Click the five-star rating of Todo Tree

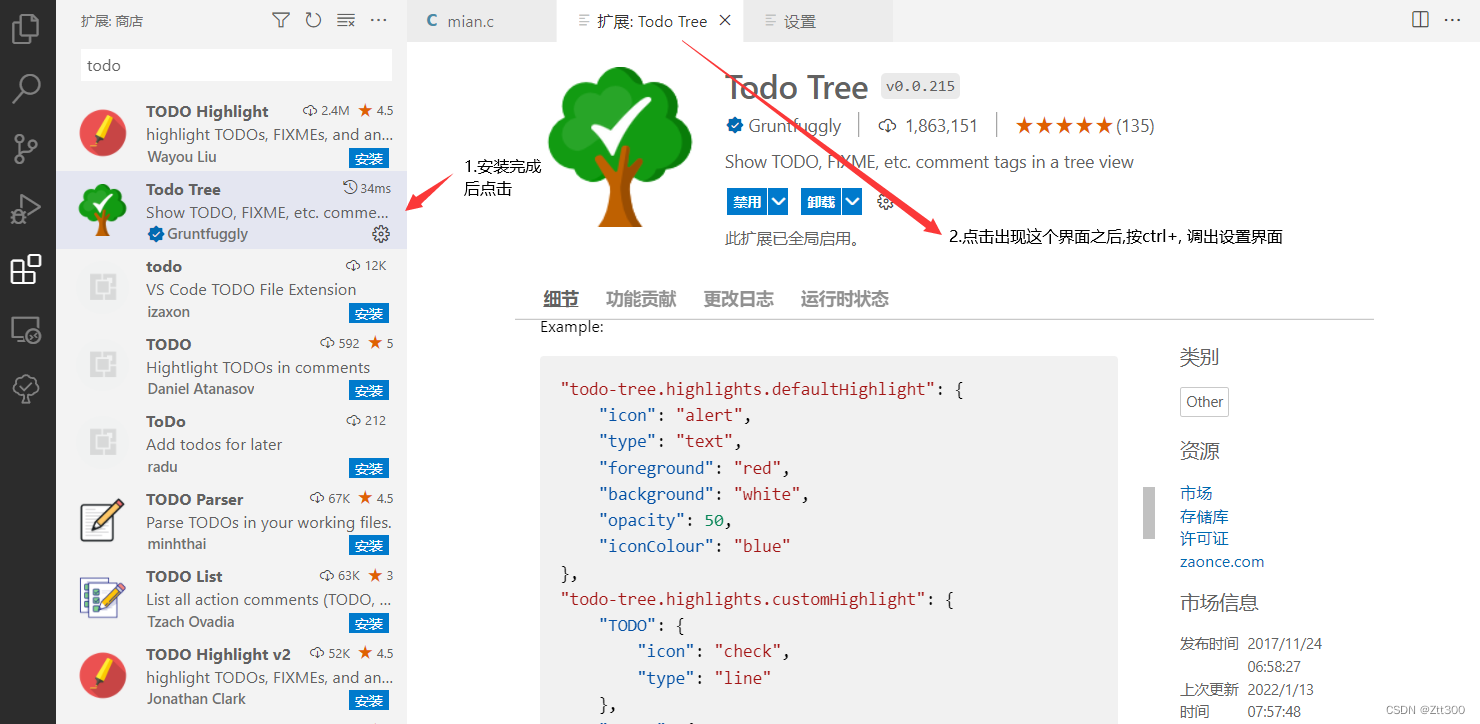point(1064,126)
